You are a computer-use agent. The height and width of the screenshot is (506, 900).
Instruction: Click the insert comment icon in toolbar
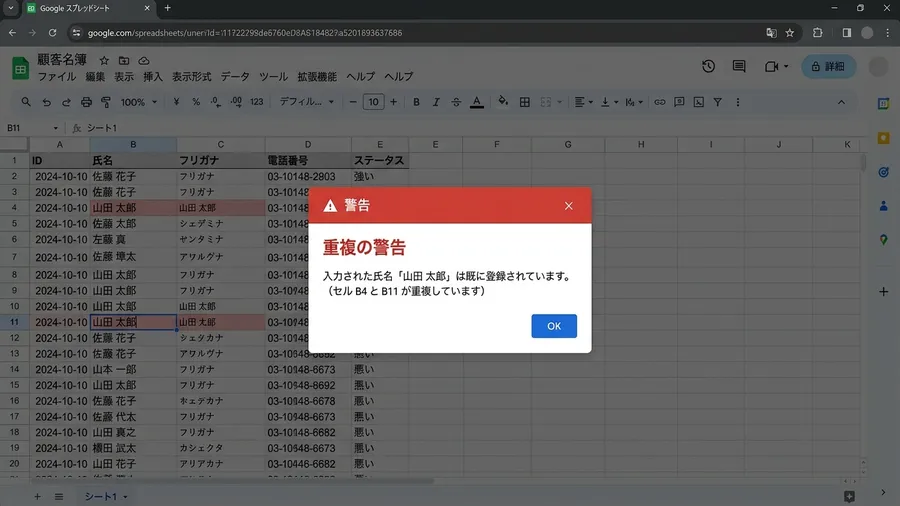679,102
